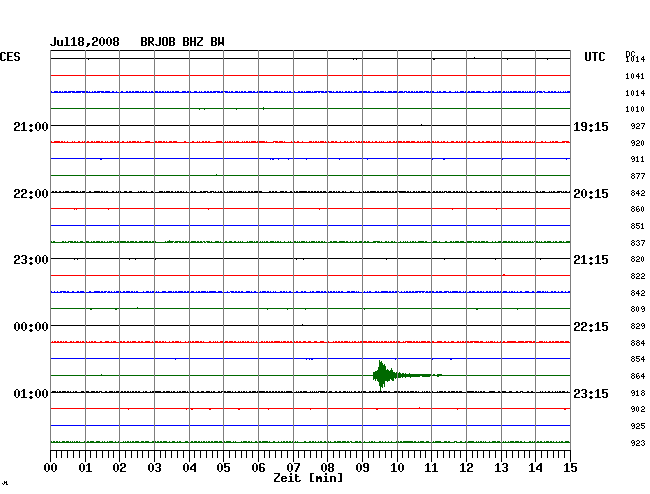Click the DC value 851
Image resolution: width=650 pixels, height=494 pixels.
click(638, 226)
